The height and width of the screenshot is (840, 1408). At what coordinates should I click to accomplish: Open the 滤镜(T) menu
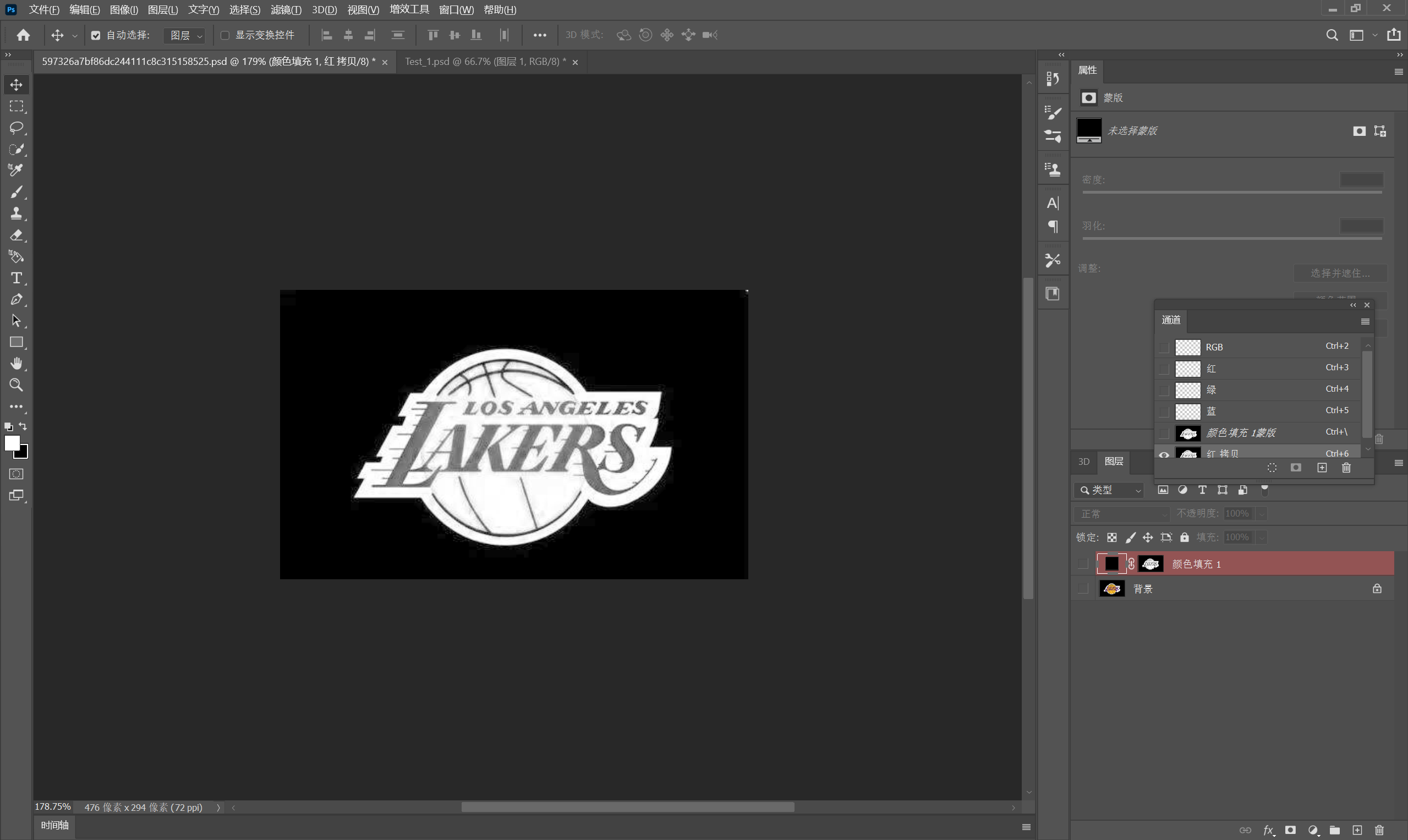coord(286,9)
